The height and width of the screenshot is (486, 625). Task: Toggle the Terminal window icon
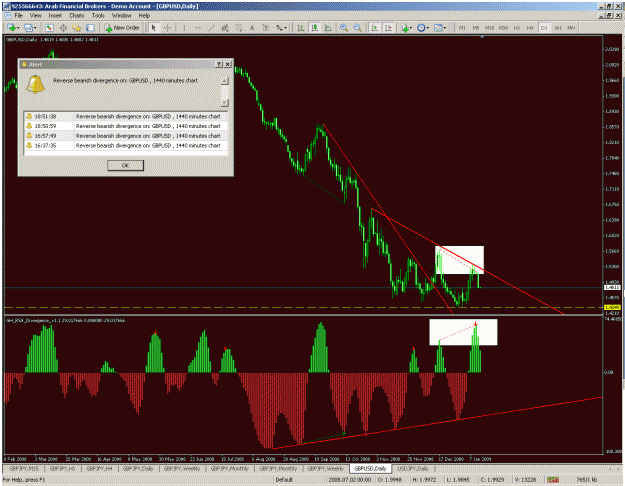(90, 28)
